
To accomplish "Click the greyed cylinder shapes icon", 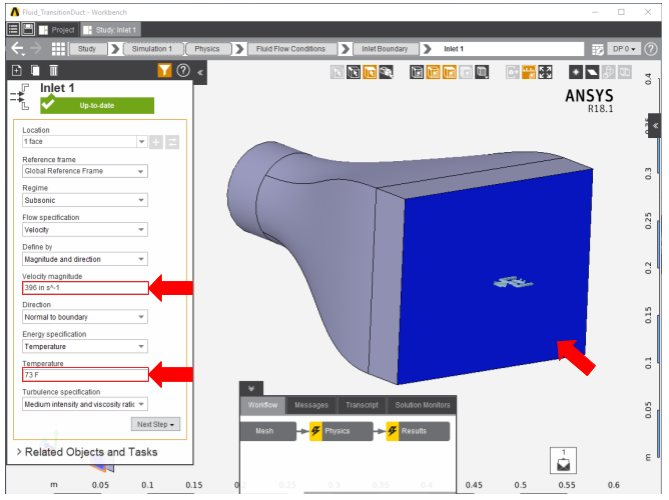I will (x=608, y=72).
